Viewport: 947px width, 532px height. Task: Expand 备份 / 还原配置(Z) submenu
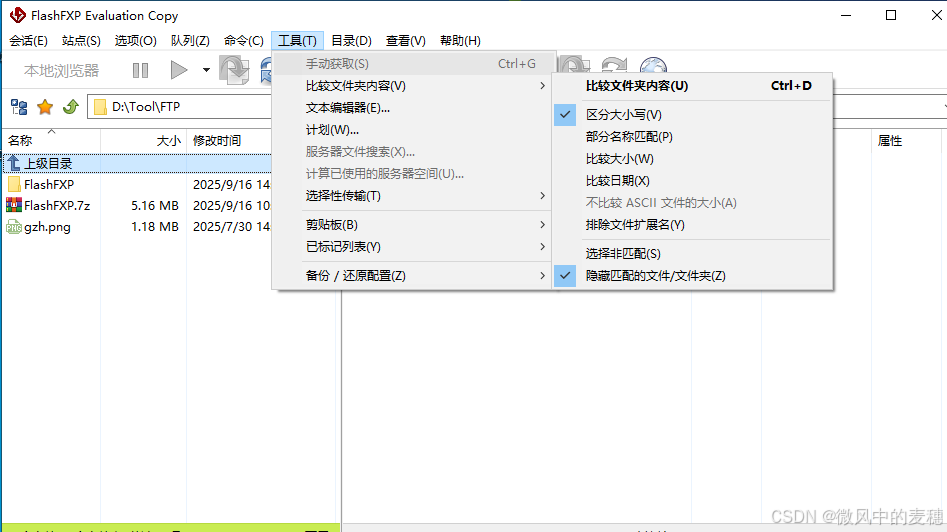[413, 275]
